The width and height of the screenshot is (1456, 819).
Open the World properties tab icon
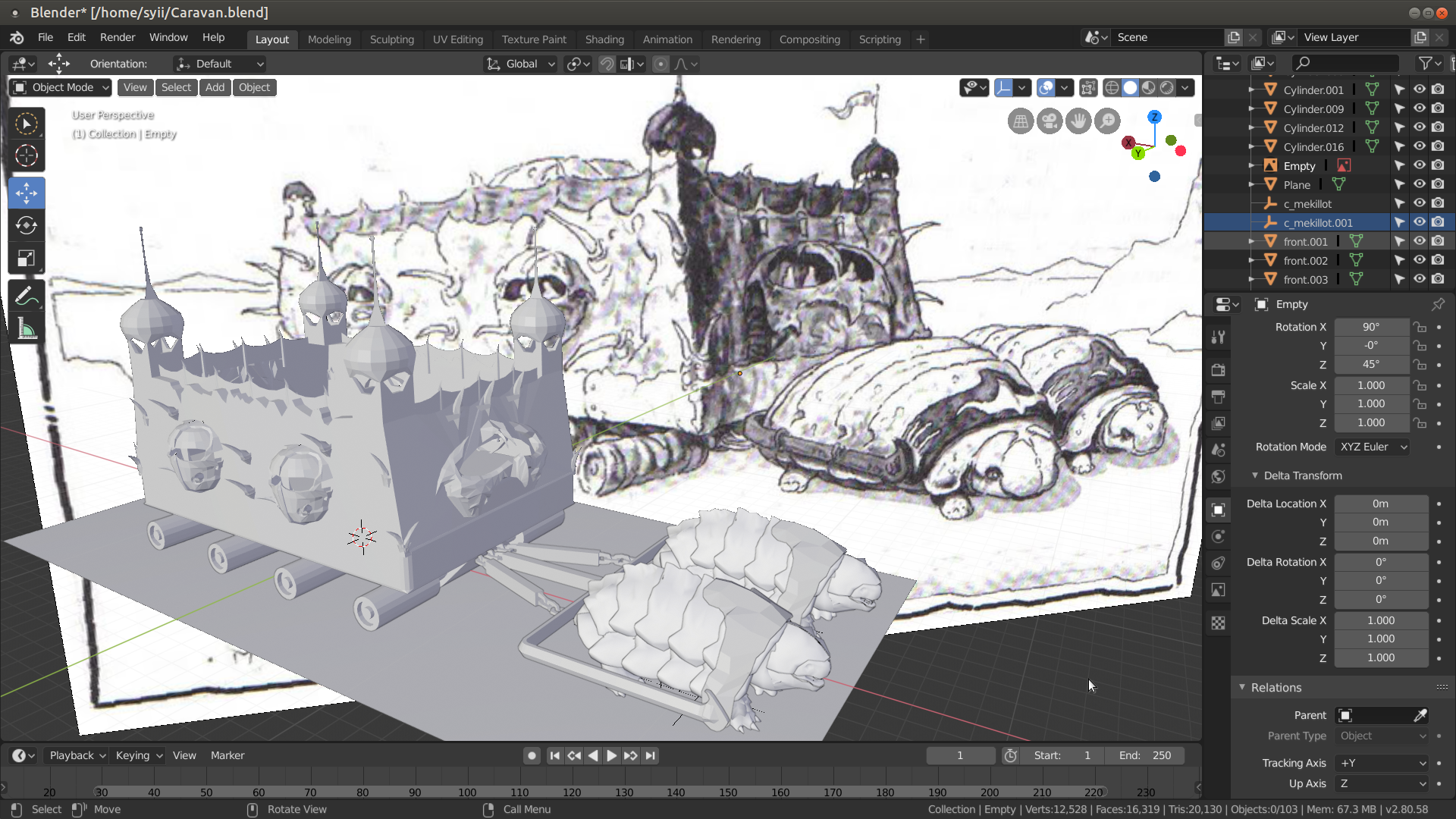[1219, 476]
